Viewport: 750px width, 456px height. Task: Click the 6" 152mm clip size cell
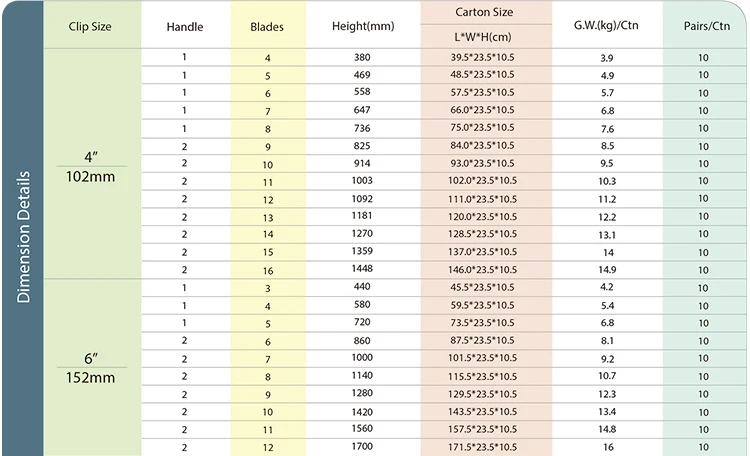click(x=91, y=368)
